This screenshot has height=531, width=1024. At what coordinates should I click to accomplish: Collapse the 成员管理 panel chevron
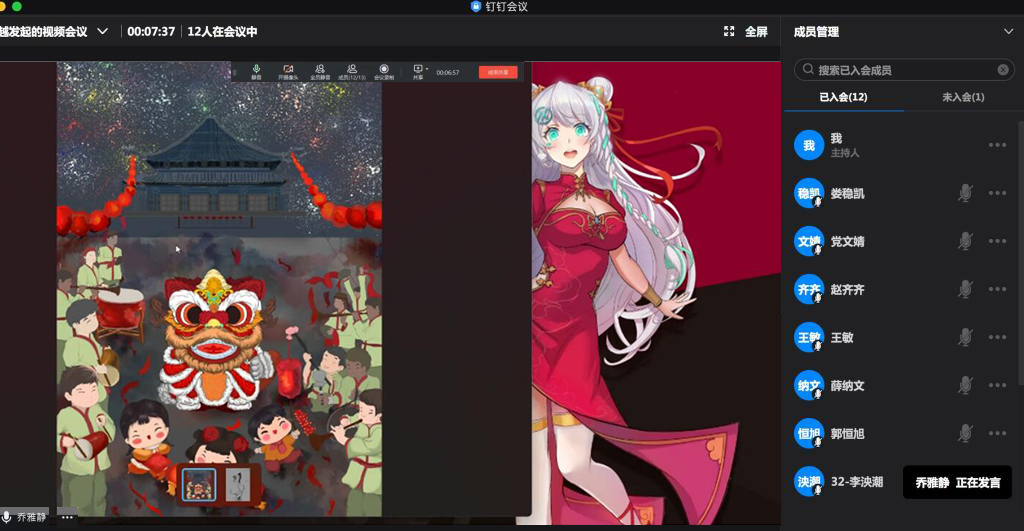1008,32
